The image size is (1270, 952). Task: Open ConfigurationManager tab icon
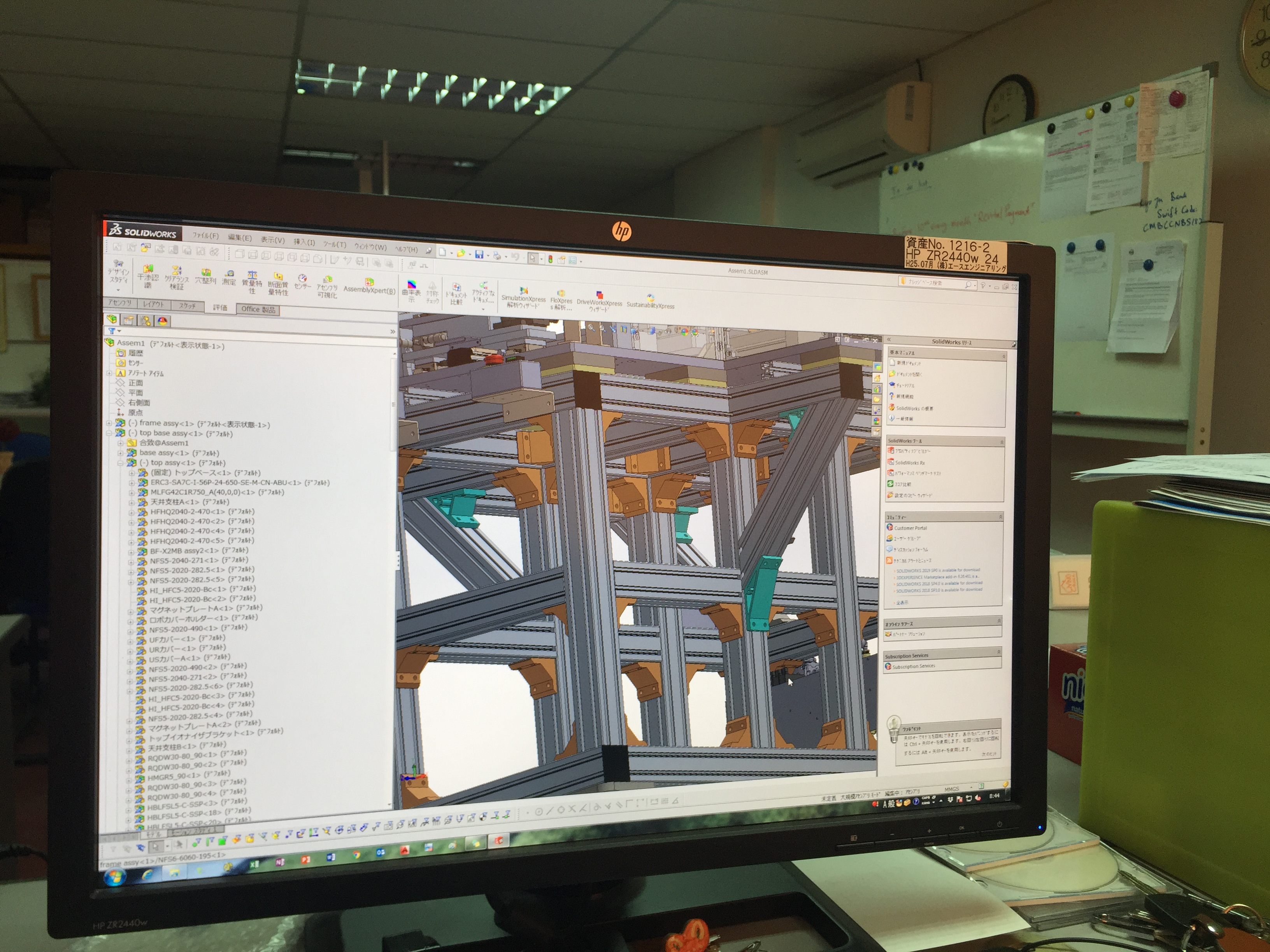click(145, 320)
